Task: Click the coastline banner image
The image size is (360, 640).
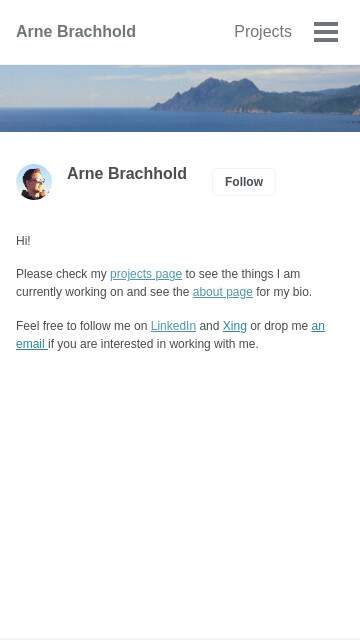Action: 180,98
